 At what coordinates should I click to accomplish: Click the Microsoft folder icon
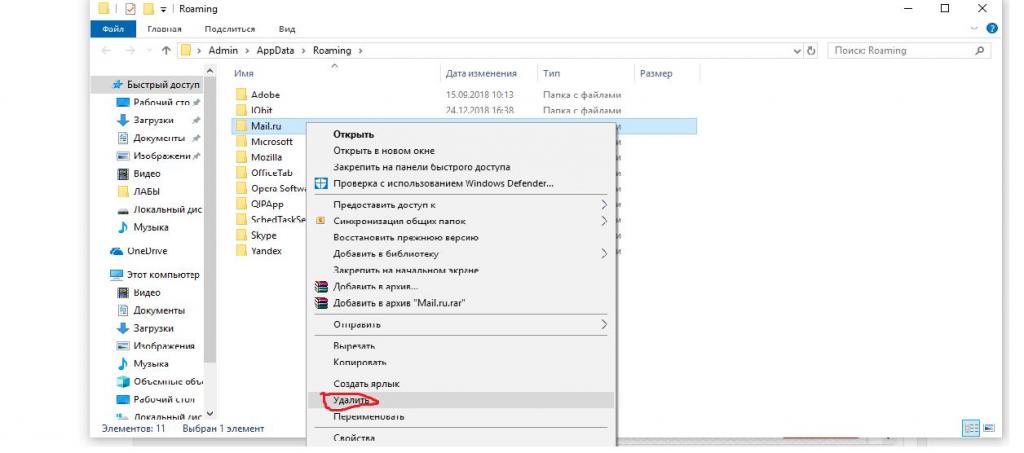click(241, 142)
